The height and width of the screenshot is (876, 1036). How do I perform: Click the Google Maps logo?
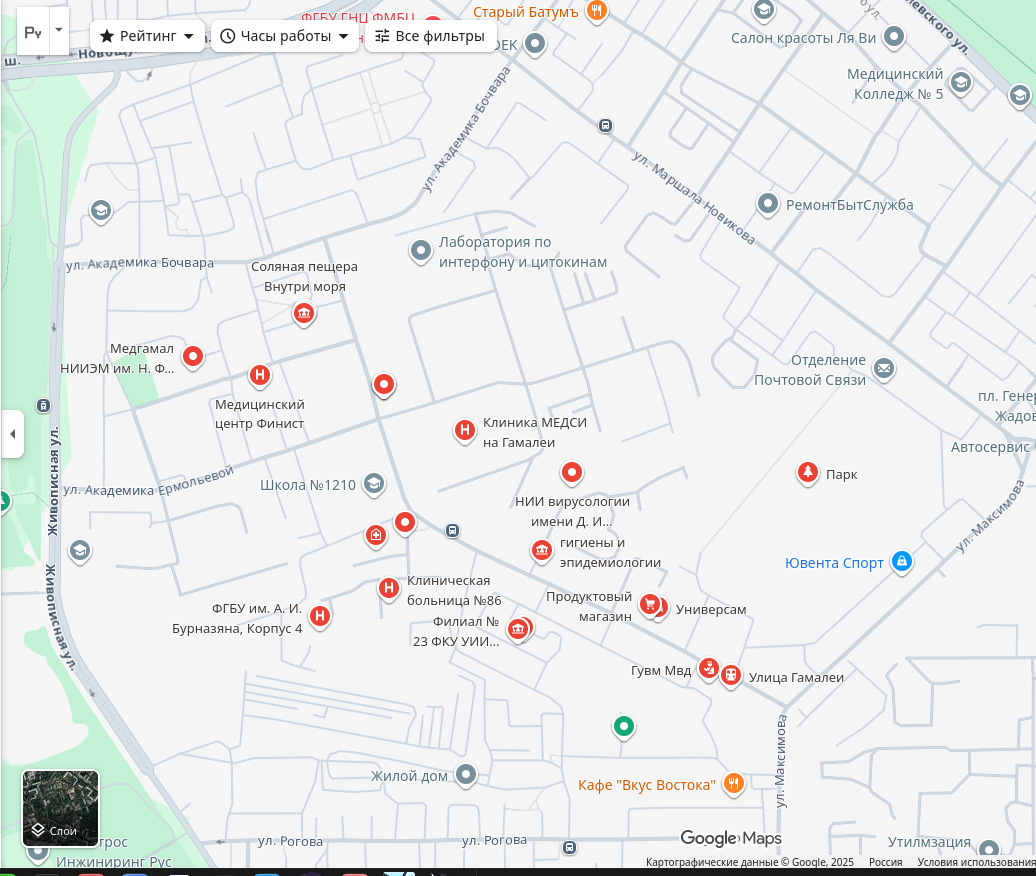[x=731, y=838]
